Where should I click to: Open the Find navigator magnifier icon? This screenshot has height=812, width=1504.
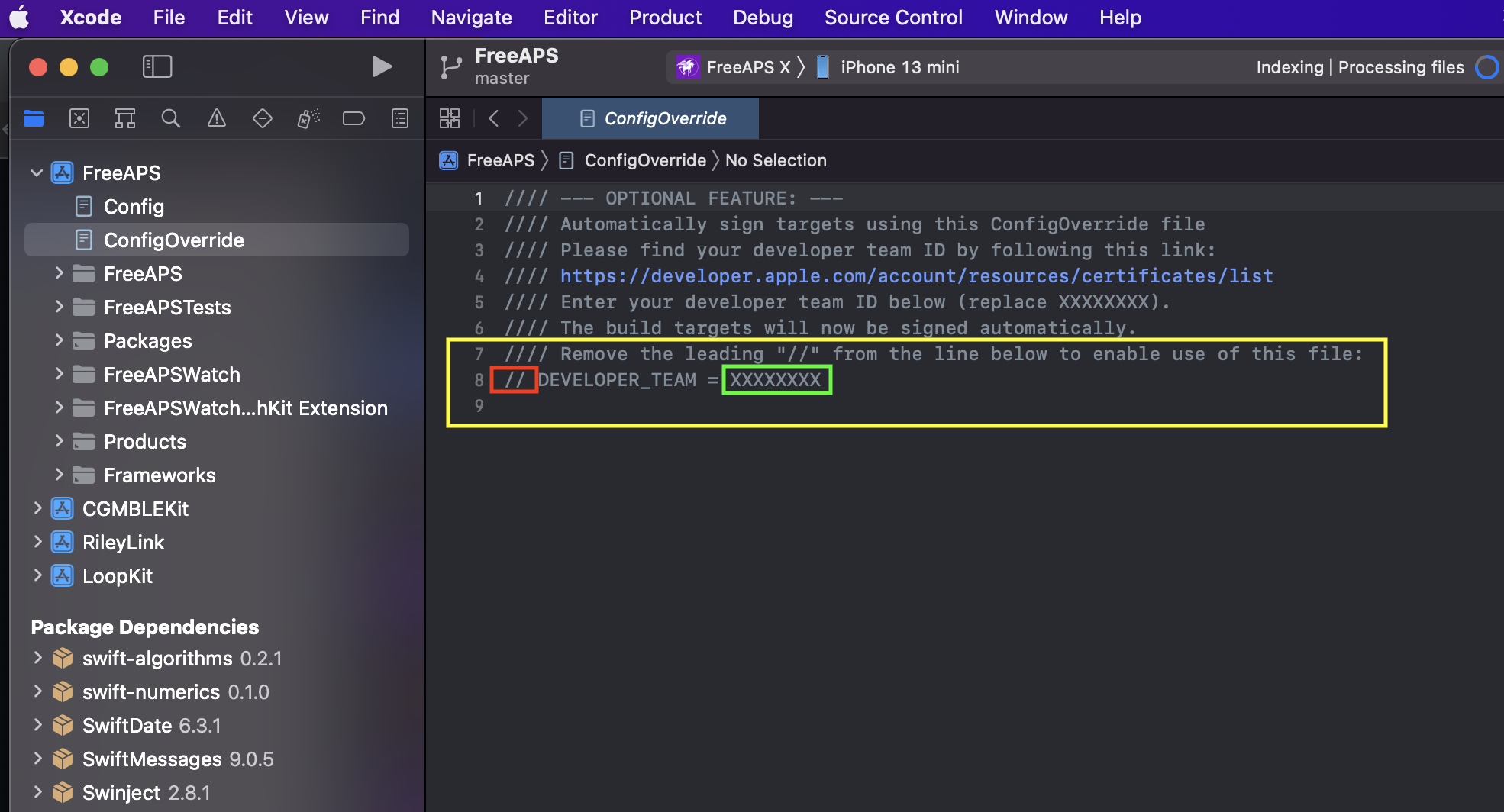171,118
